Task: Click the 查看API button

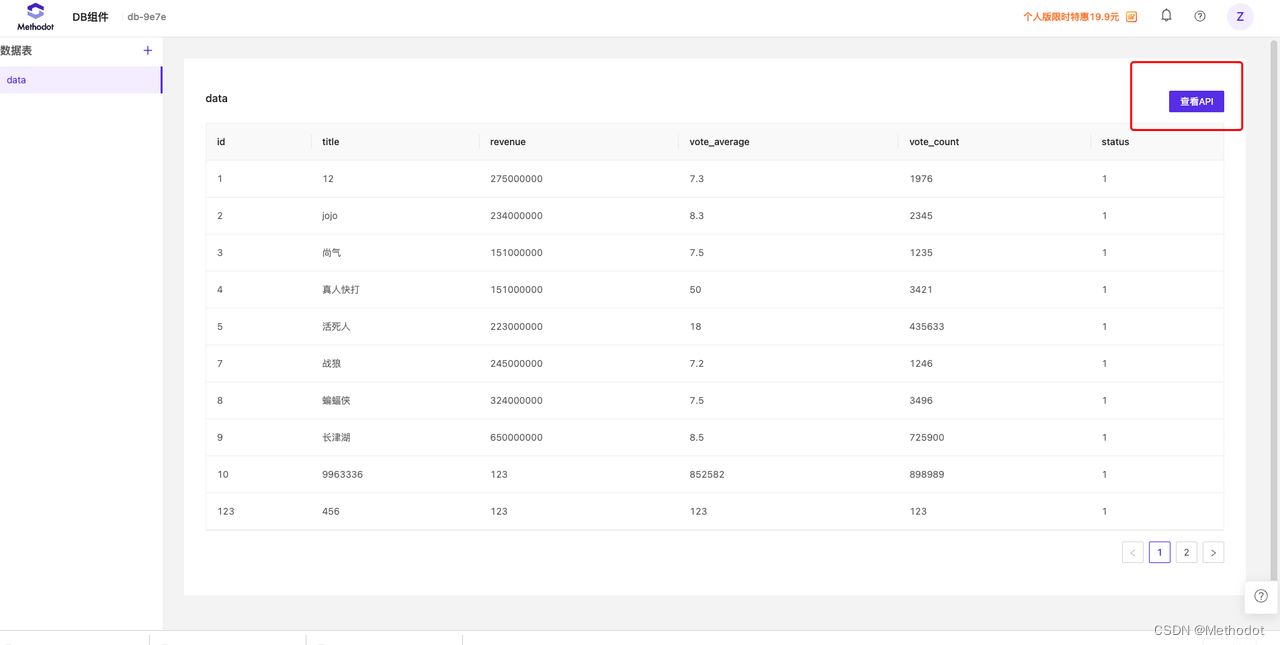Action: (1196, 101)
